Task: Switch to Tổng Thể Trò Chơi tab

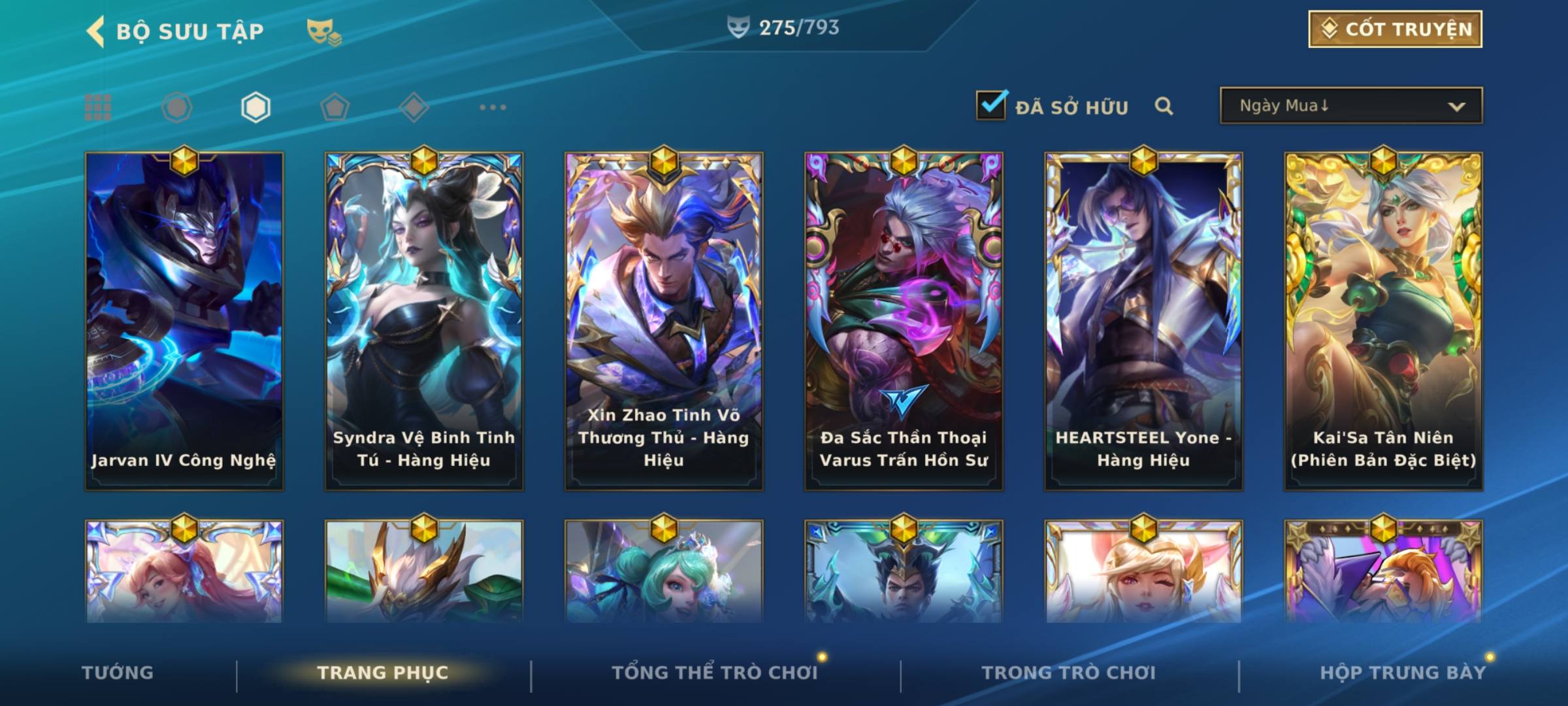Action: [715, 673]
